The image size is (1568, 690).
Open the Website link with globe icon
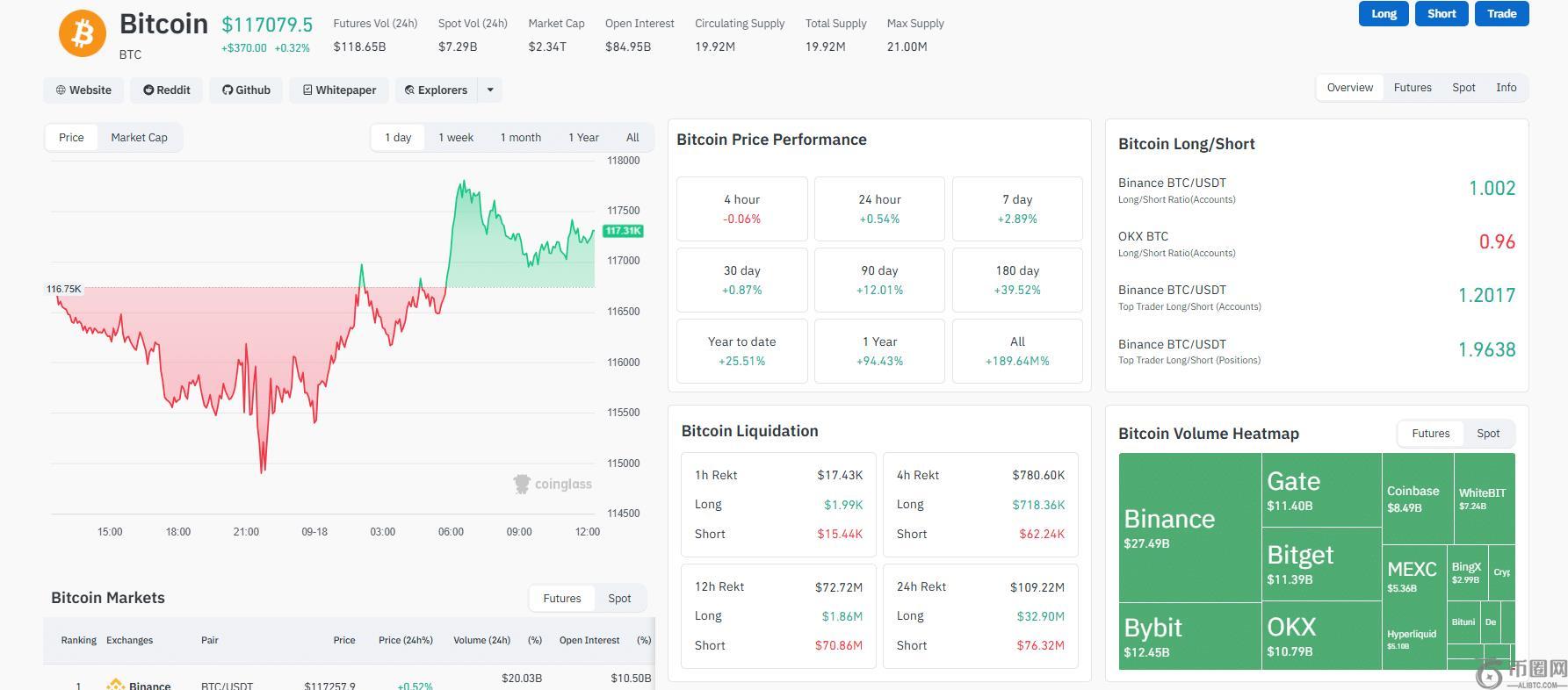83,90
